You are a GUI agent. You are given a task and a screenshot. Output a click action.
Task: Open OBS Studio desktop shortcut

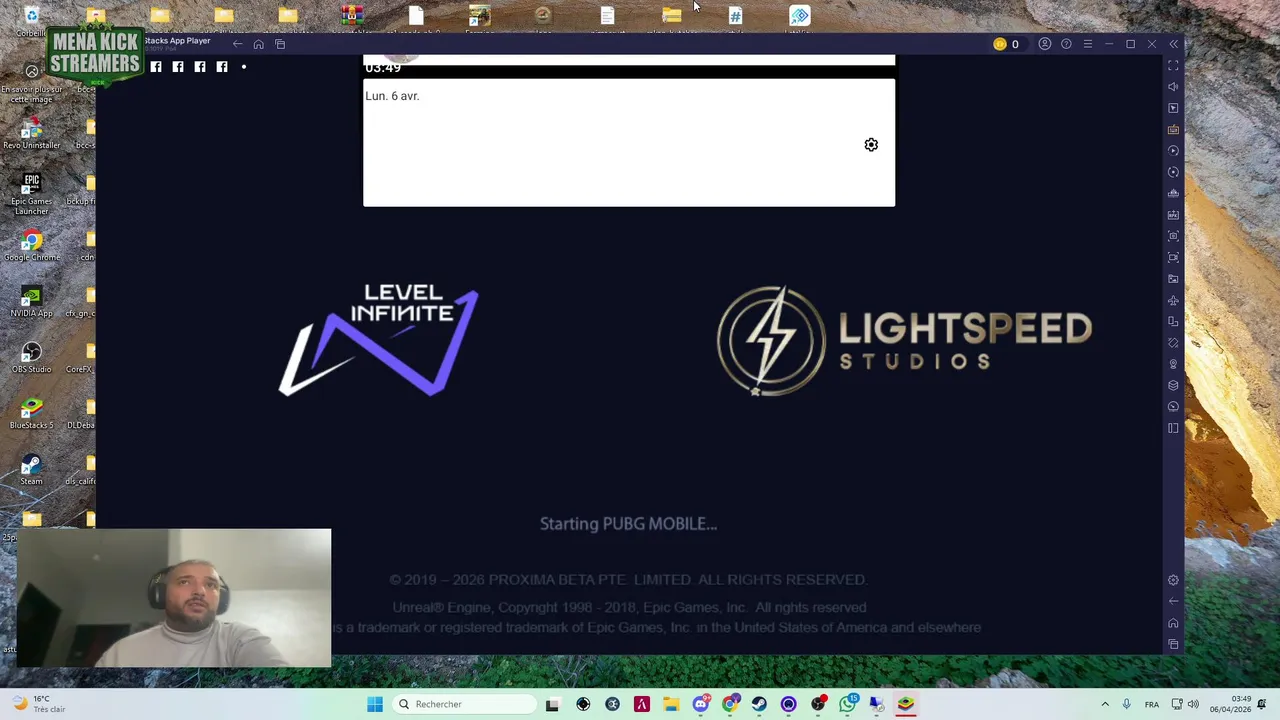coord(32,357)
